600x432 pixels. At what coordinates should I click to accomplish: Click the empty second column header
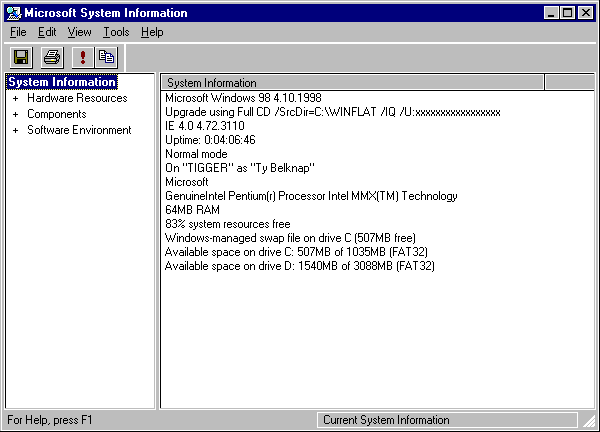569,83
